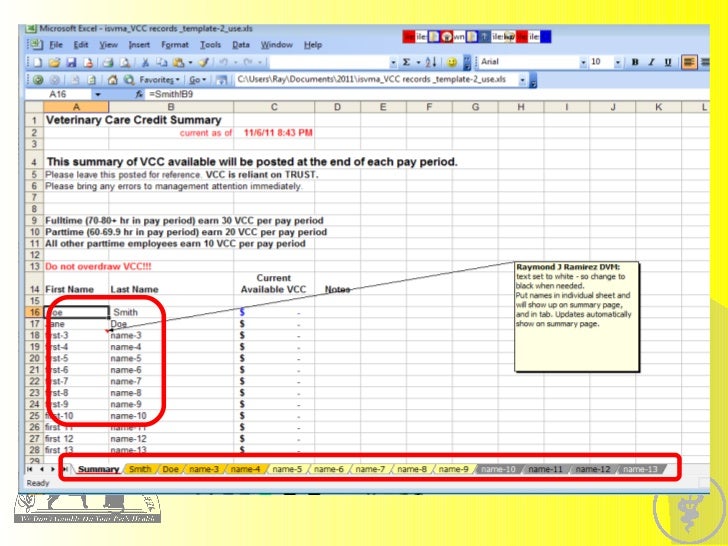Click the Web toolbar Stop icon

pyautogui.click(x=75, y=80)
